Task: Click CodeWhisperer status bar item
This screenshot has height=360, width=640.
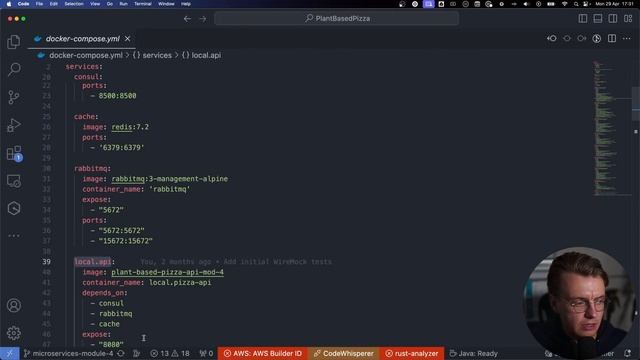Action: [x=344, y=353]
